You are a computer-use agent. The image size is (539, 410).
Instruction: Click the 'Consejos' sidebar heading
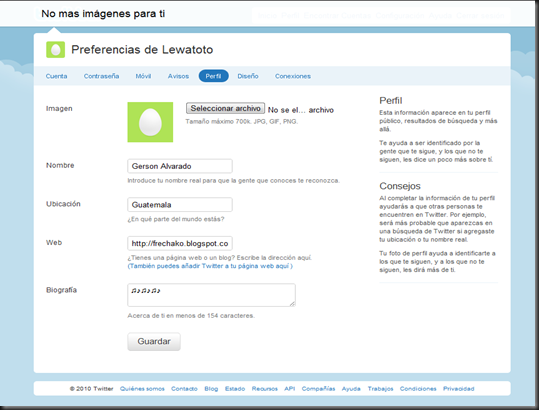click(x=400, y=186)
